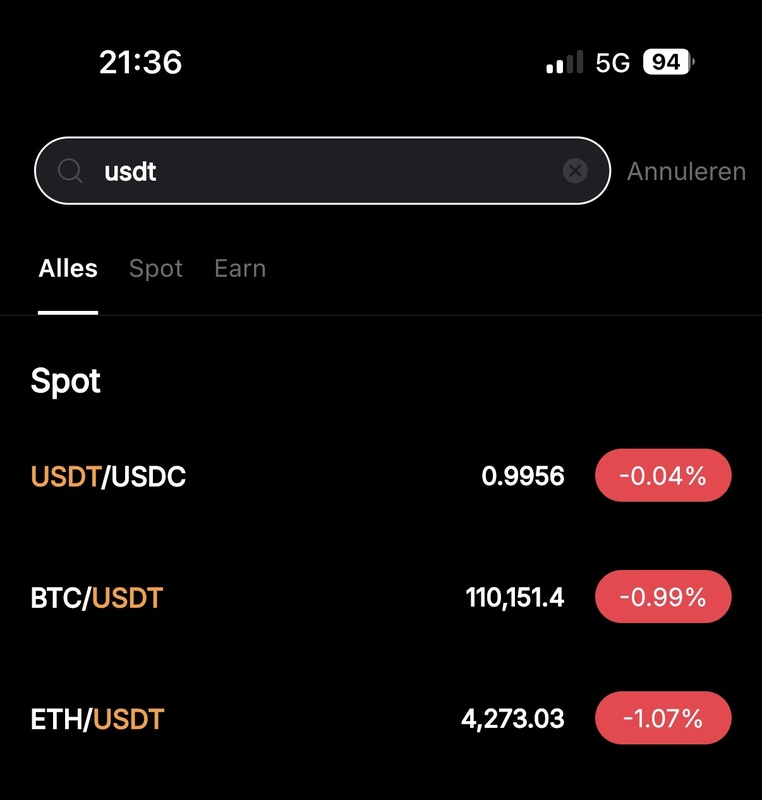Tap the search magnifier icon
The height and width of the screenshot is (800, 762).
pyautogui.click(x=70, y=171)
